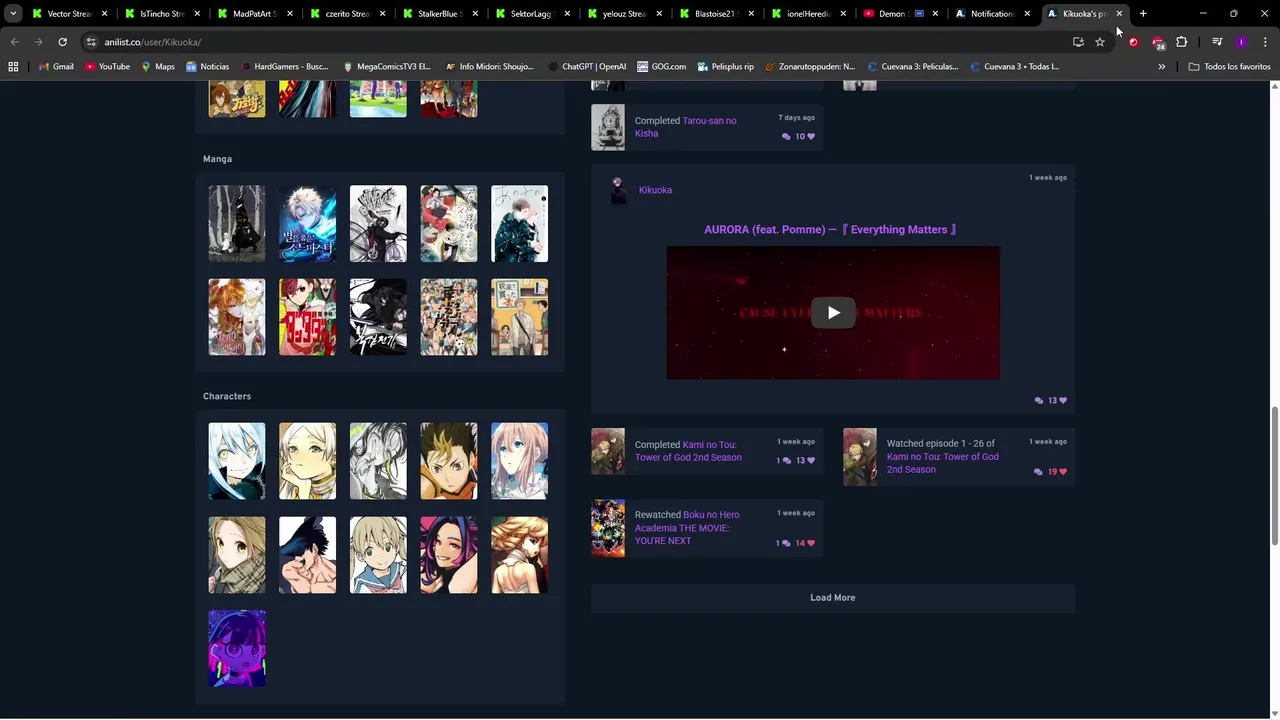
Task: Open the Todos los favoritos bookmarks folder
Action: click(x=1229, y=67)
